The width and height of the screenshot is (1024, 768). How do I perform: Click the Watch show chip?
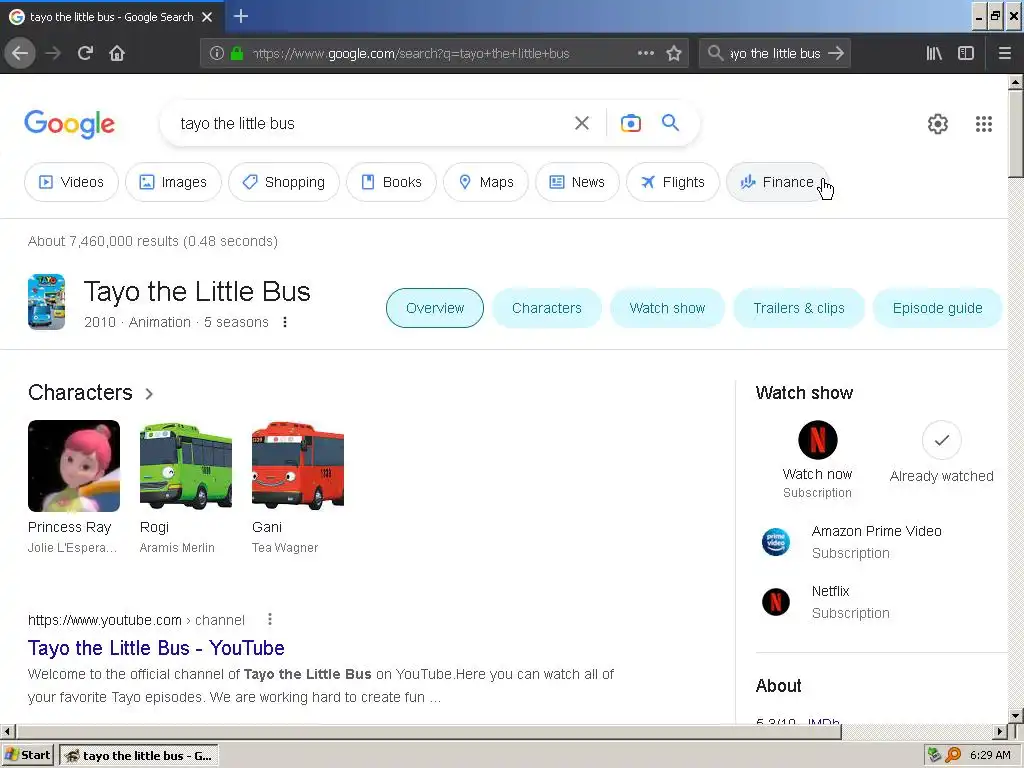[667, 308]
